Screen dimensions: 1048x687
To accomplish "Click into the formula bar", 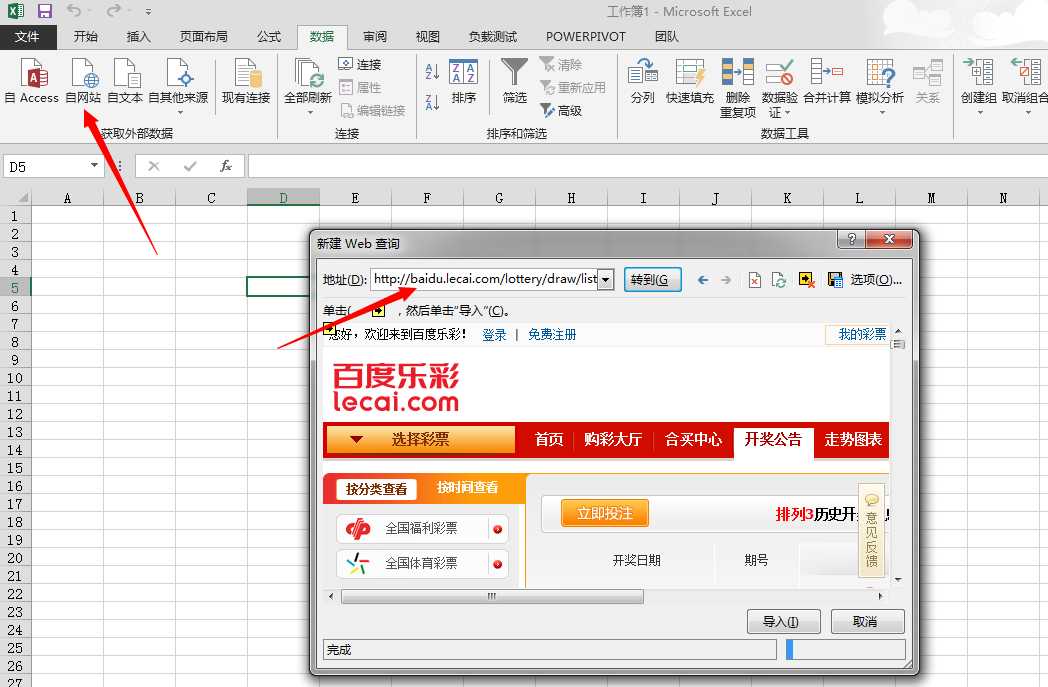I will point(647,166).
